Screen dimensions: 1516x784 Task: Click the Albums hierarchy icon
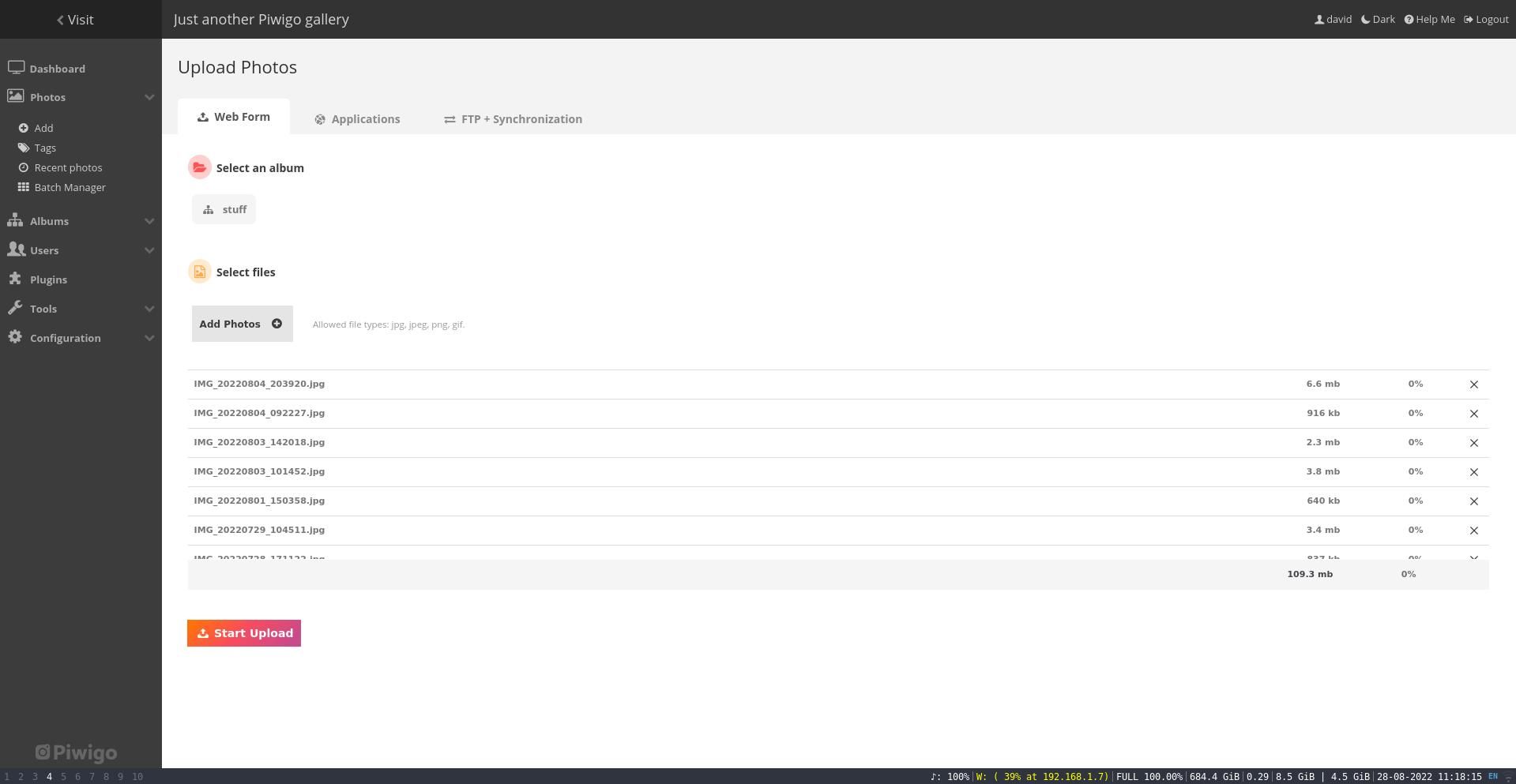click(x=15, y=220)
